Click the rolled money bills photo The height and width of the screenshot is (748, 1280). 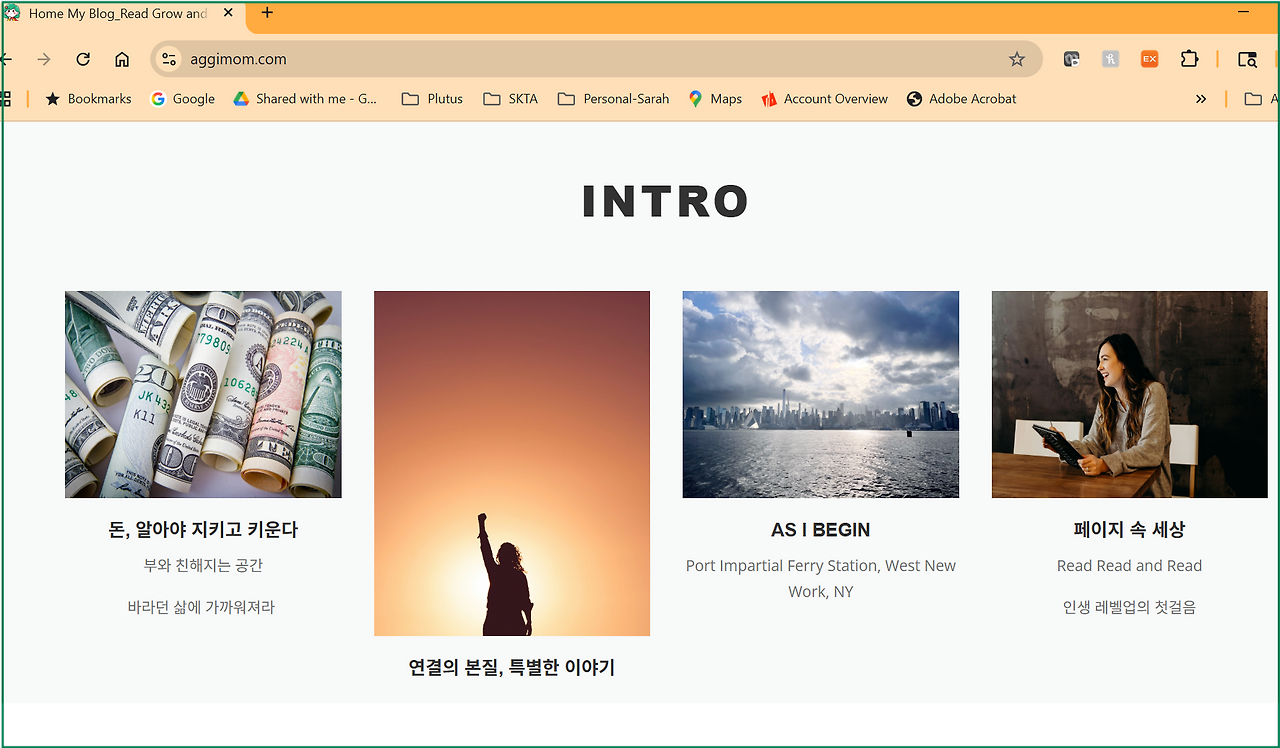203,394
